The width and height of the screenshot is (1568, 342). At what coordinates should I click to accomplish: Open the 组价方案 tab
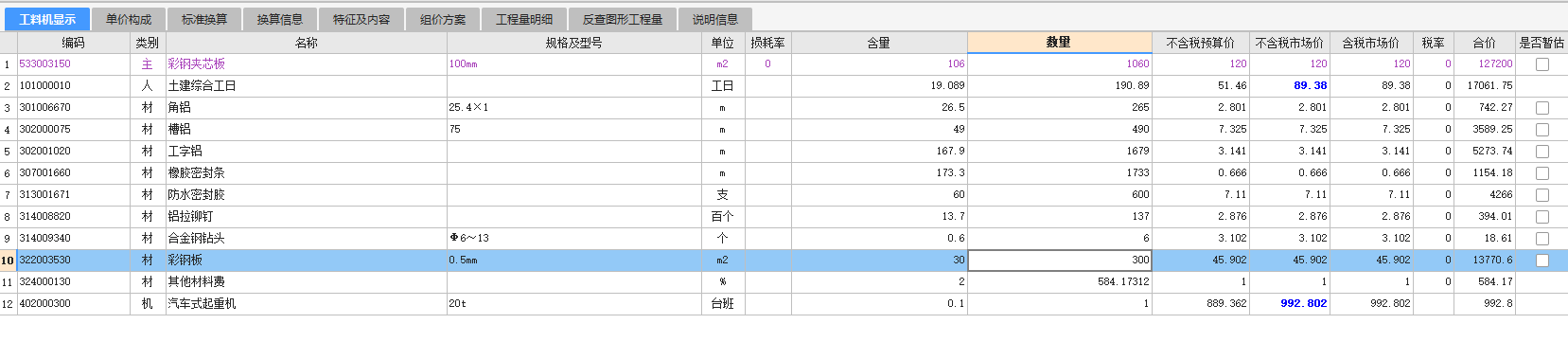[x=443, y=19]
